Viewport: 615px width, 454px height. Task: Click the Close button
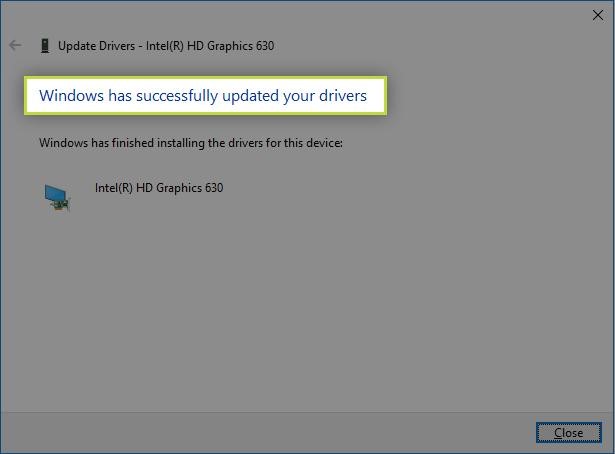tap(568, 432)
